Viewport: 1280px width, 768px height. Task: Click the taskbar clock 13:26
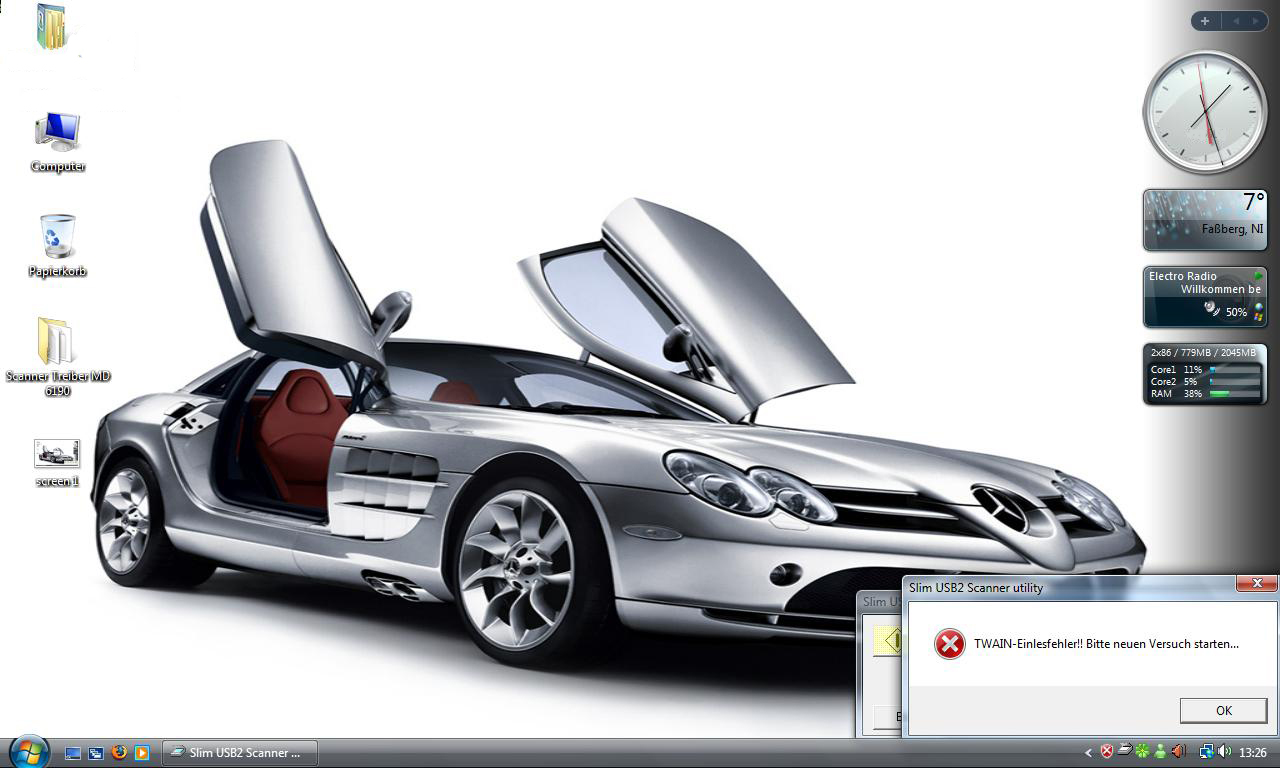[1253, 752]
